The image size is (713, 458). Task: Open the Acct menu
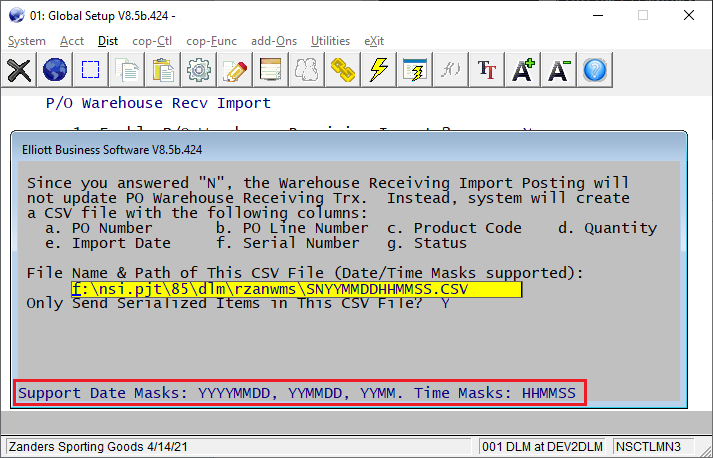click(72, 41)
